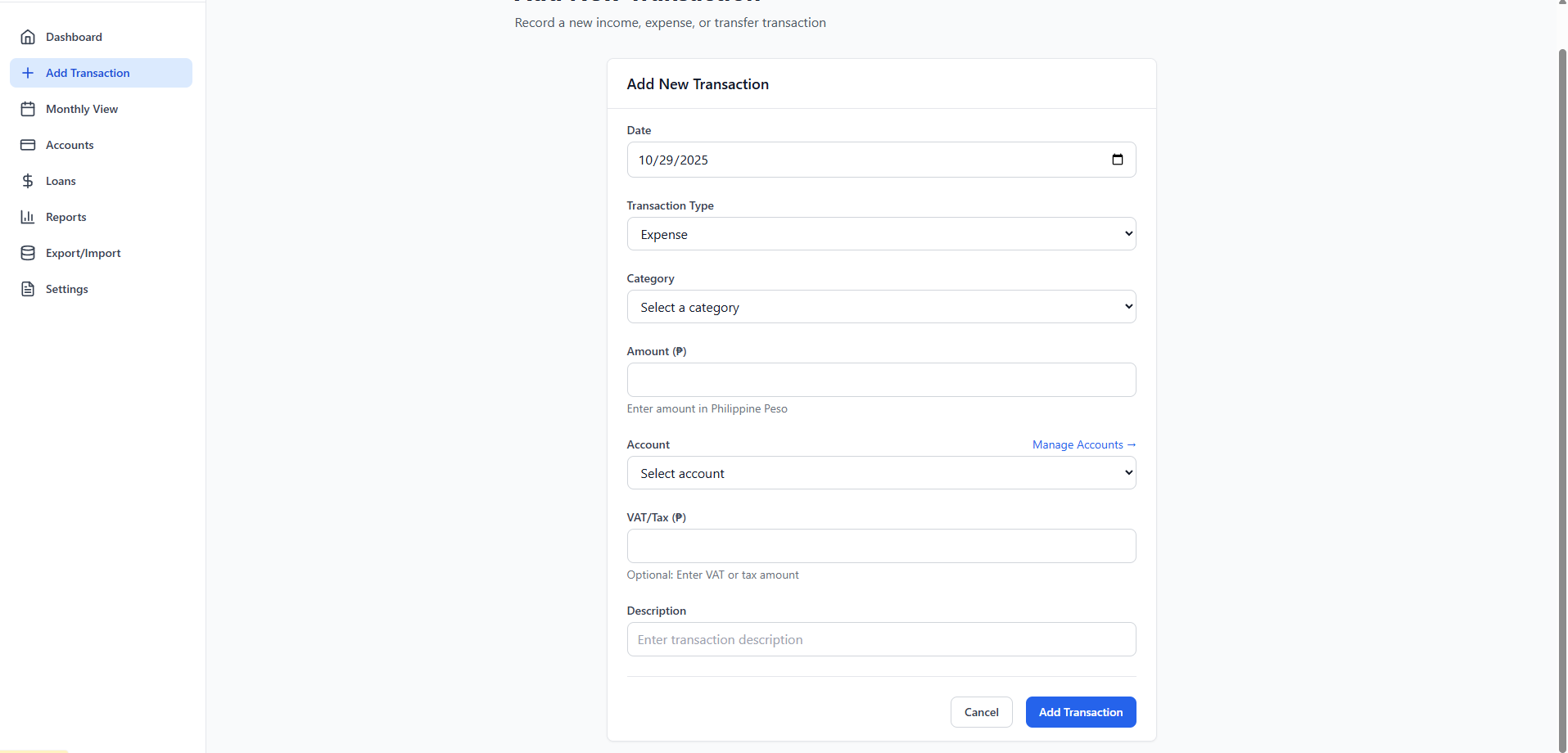Go to Monthly View in sidebar

point(82,109)
